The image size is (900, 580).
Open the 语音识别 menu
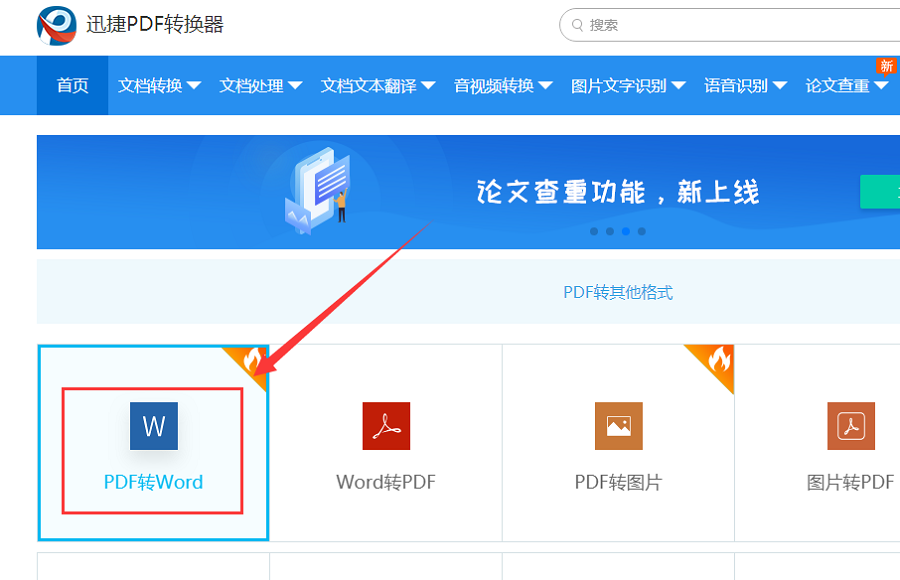click(736, 86)
